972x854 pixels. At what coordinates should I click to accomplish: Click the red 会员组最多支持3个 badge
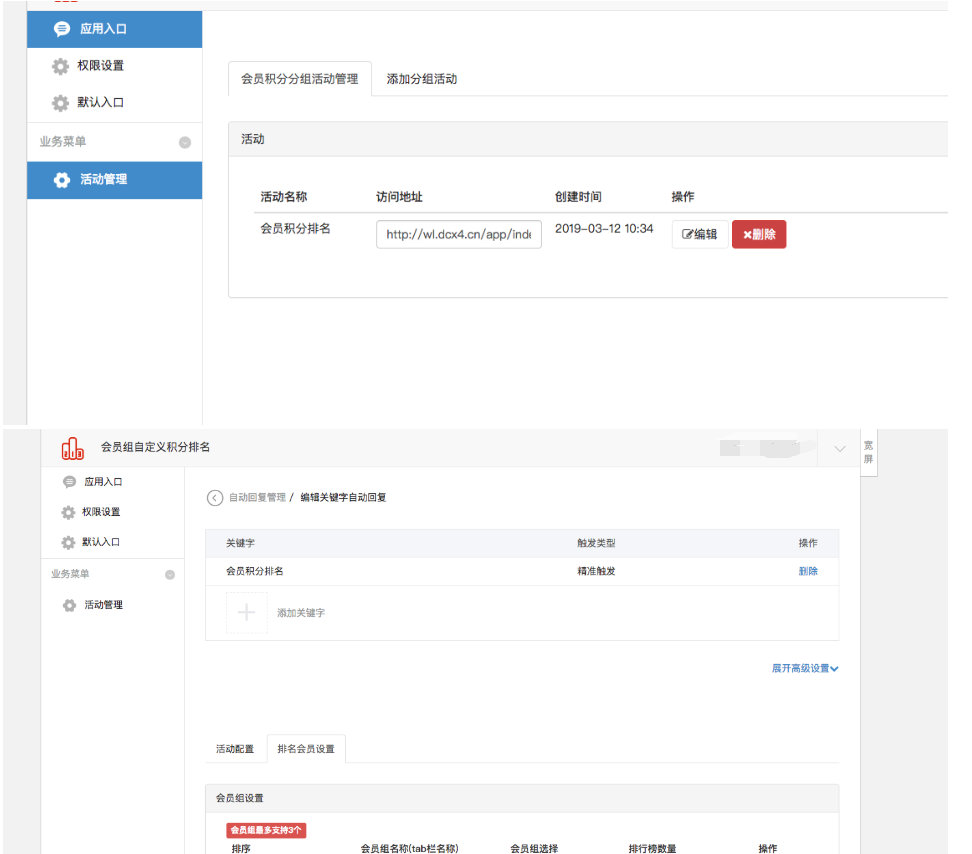[x=266, y=830]
